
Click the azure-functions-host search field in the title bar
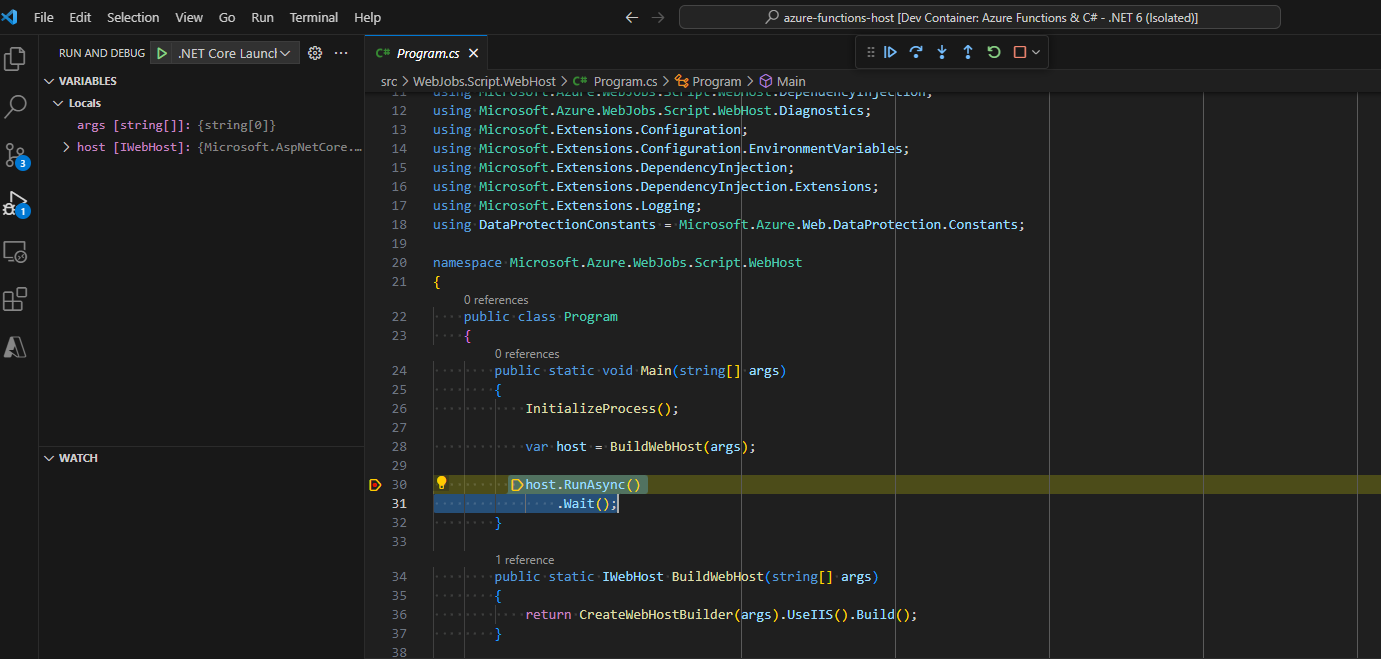point(979,16)
